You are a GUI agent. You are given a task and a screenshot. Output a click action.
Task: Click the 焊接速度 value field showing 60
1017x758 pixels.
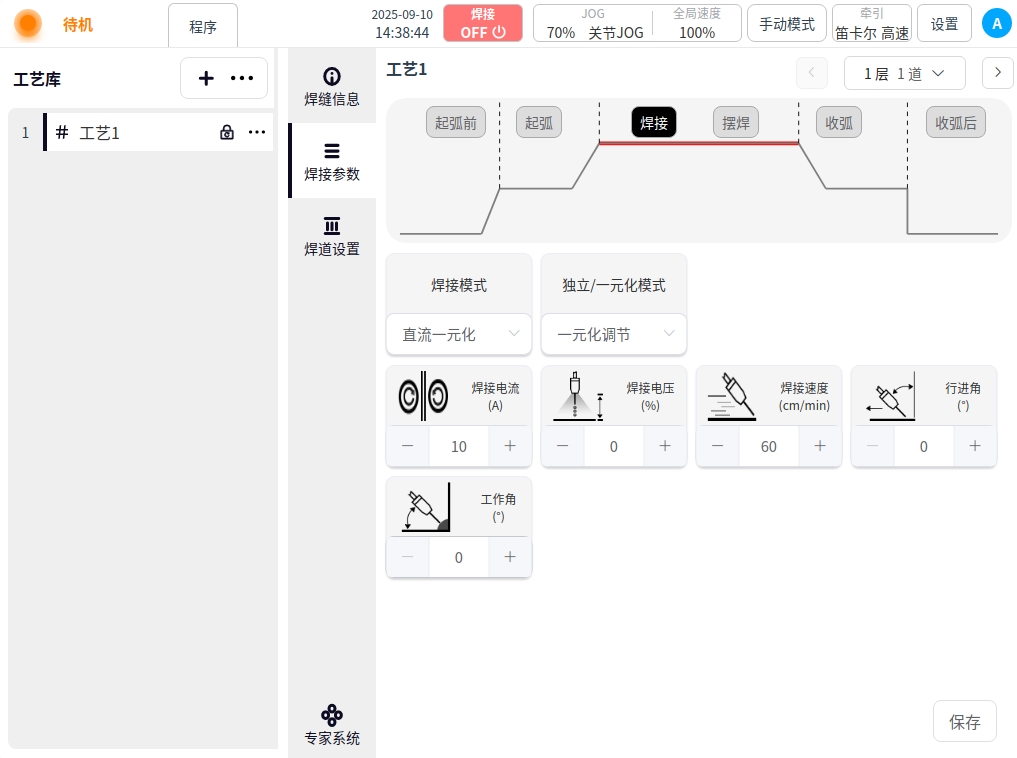(768, 446)
